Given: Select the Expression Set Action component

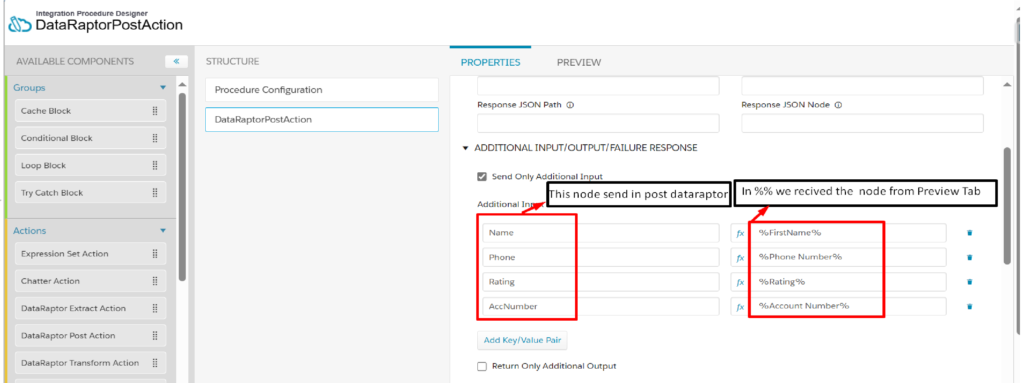Looking at the screenshot, I should [90, 254].
